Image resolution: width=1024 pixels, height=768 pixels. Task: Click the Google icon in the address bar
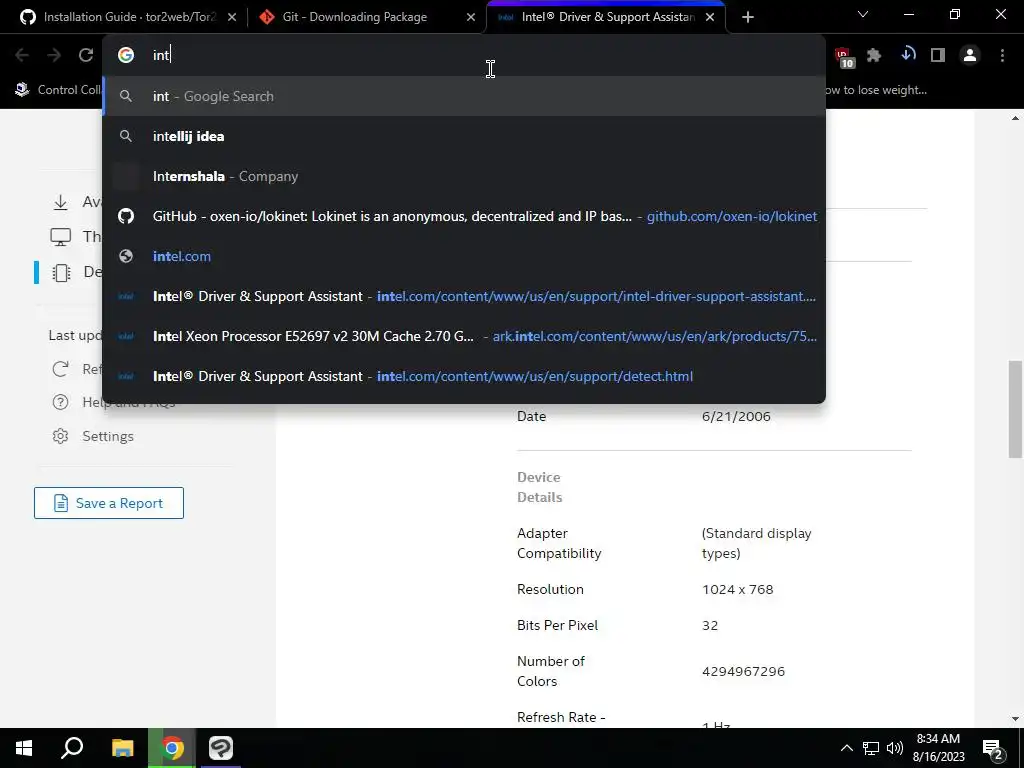[126, 55]
